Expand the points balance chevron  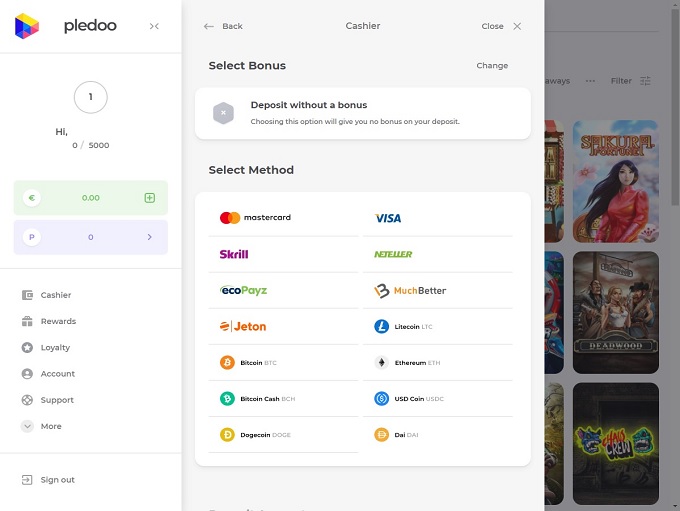(150, 237)
